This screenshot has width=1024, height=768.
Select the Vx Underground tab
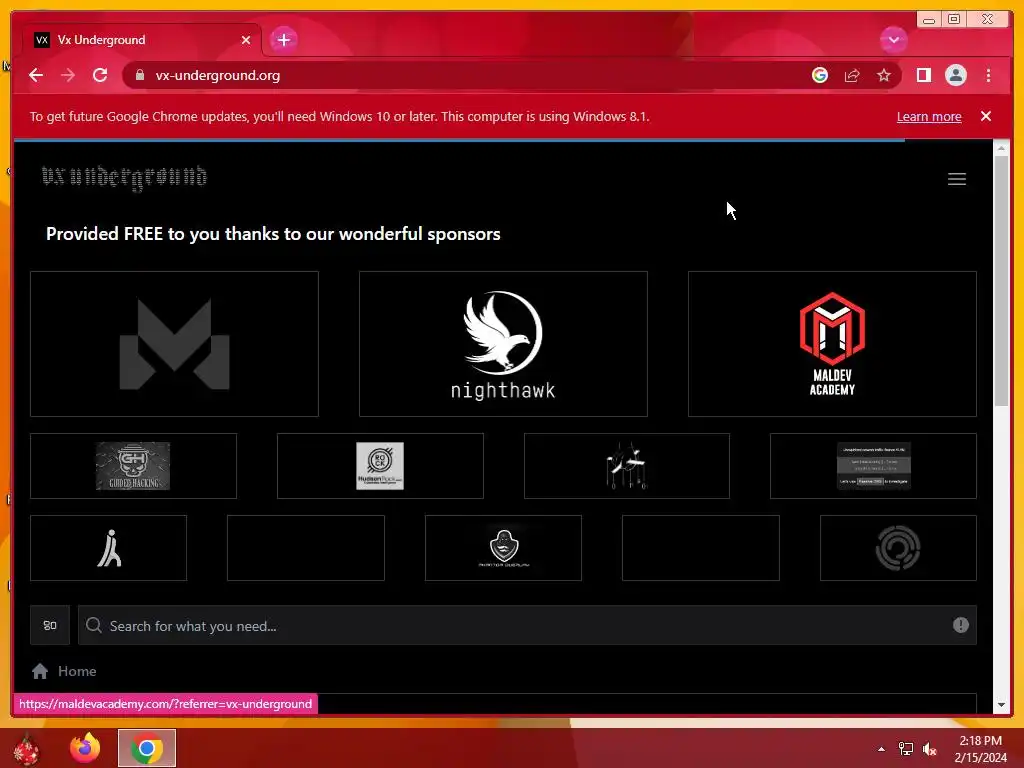coord(142,40)
